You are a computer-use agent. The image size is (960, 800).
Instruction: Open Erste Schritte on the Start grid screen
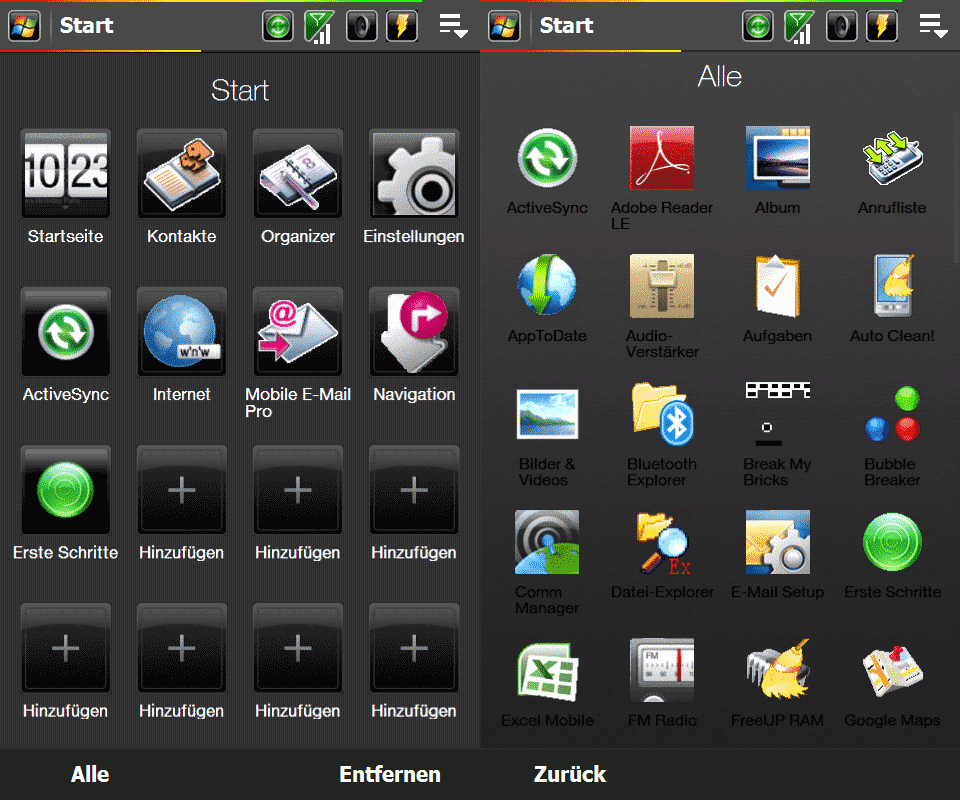[x=66, y=490]
